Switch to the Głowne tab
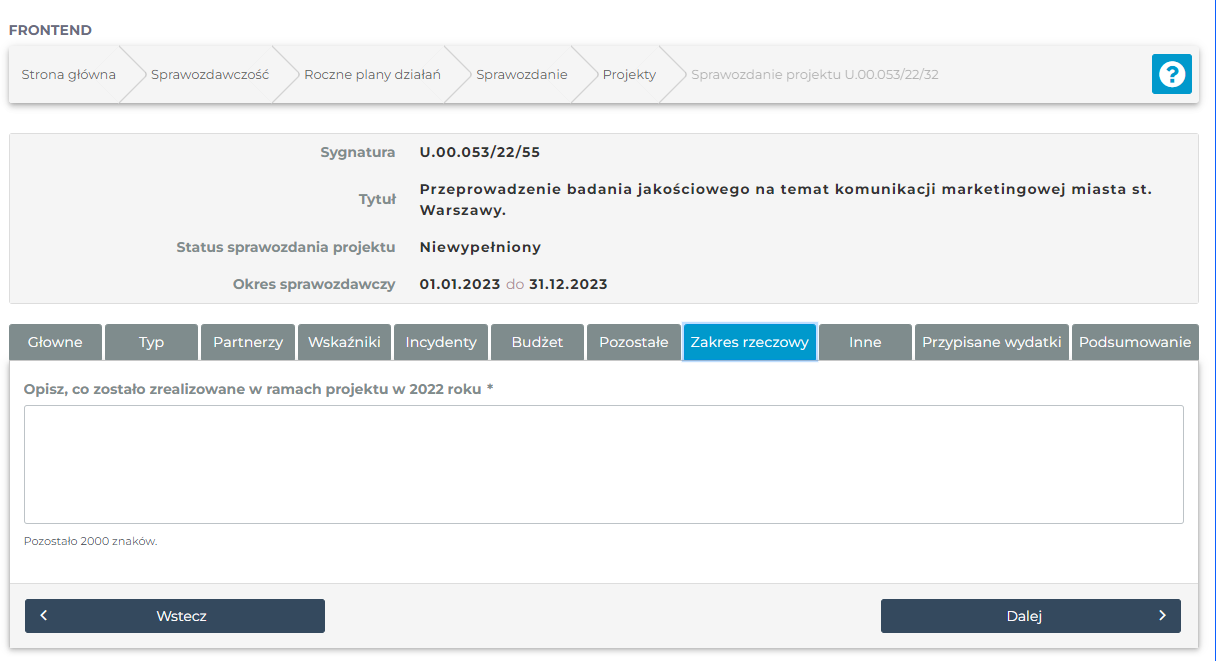The width and height of the screenshot is (1224, 661). [x=55, y=342]
